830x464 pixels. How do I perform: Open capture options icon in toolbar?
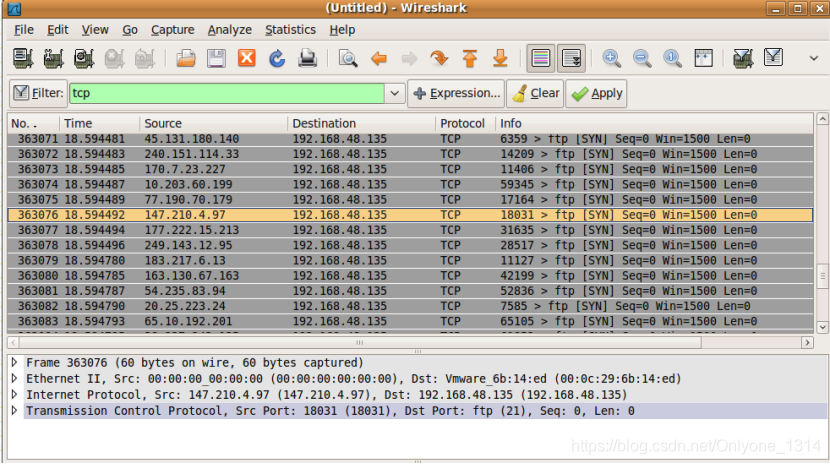click(53, 58)
